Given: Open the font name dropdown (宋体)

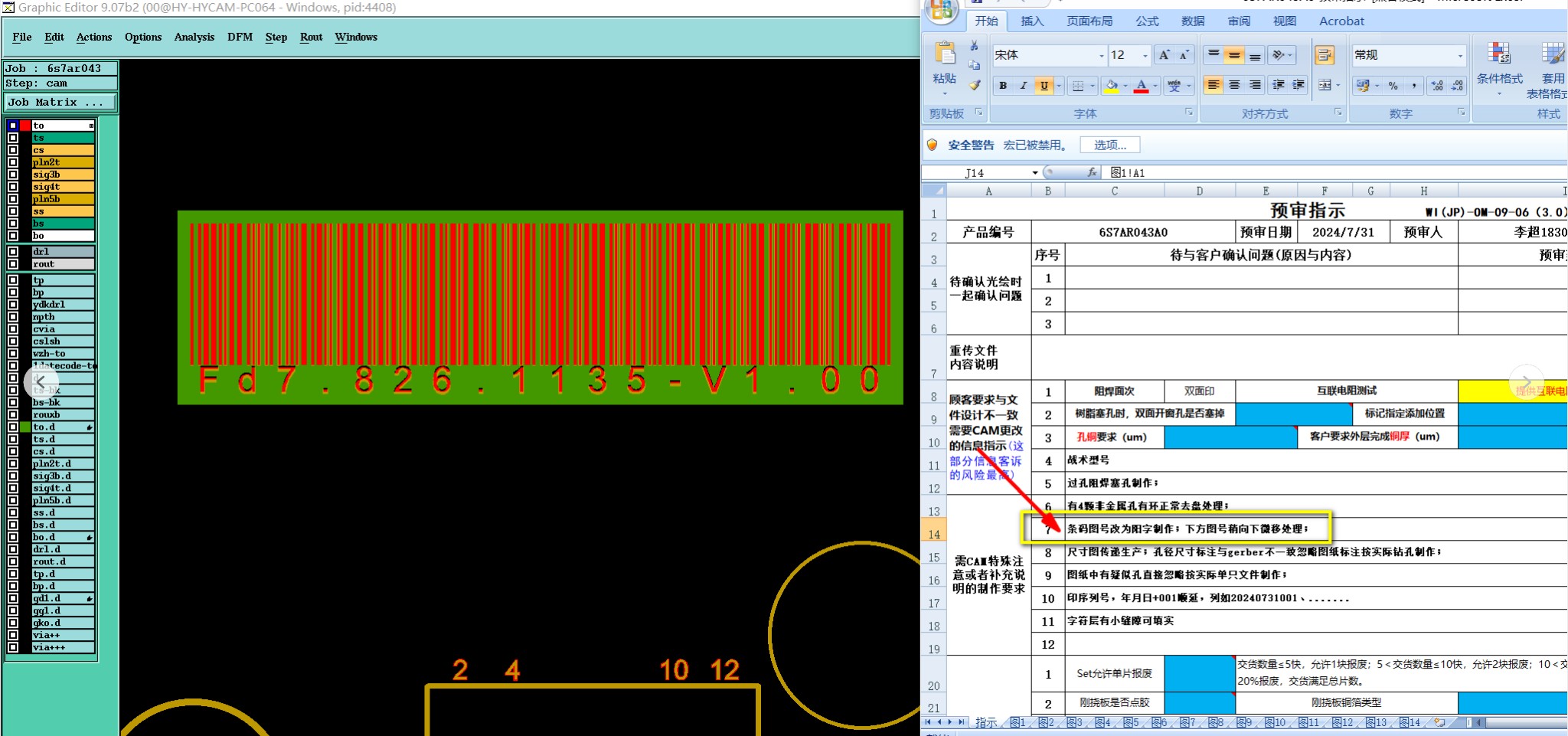Looking at the screenshot, I should click(1102, 55).
